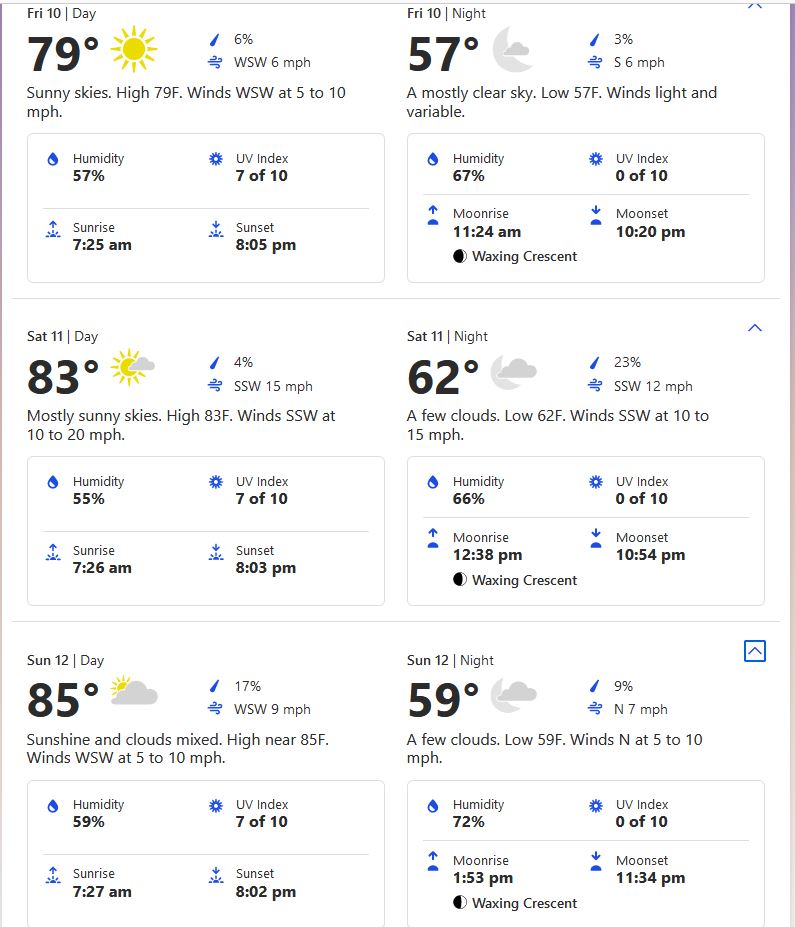This screenshot has width=795, height=927.
Task: Click Saturday night precipitation chance raindrop icon
Action: point(596,363)
